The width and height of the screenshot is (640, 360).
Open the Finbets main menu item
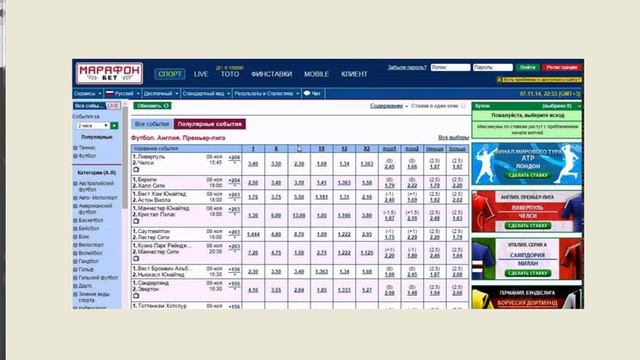[x=271, y=74]
